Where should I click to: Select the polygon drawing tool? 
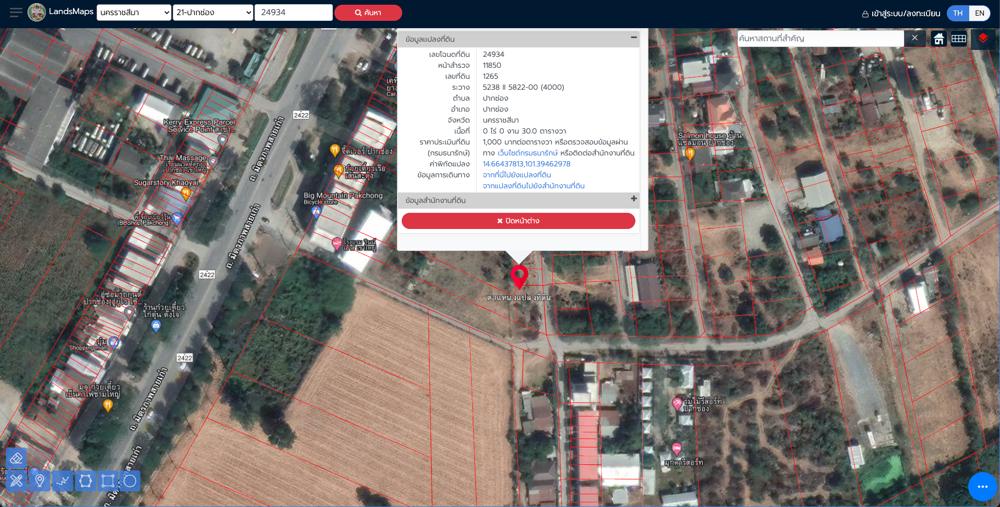(85, 481)
